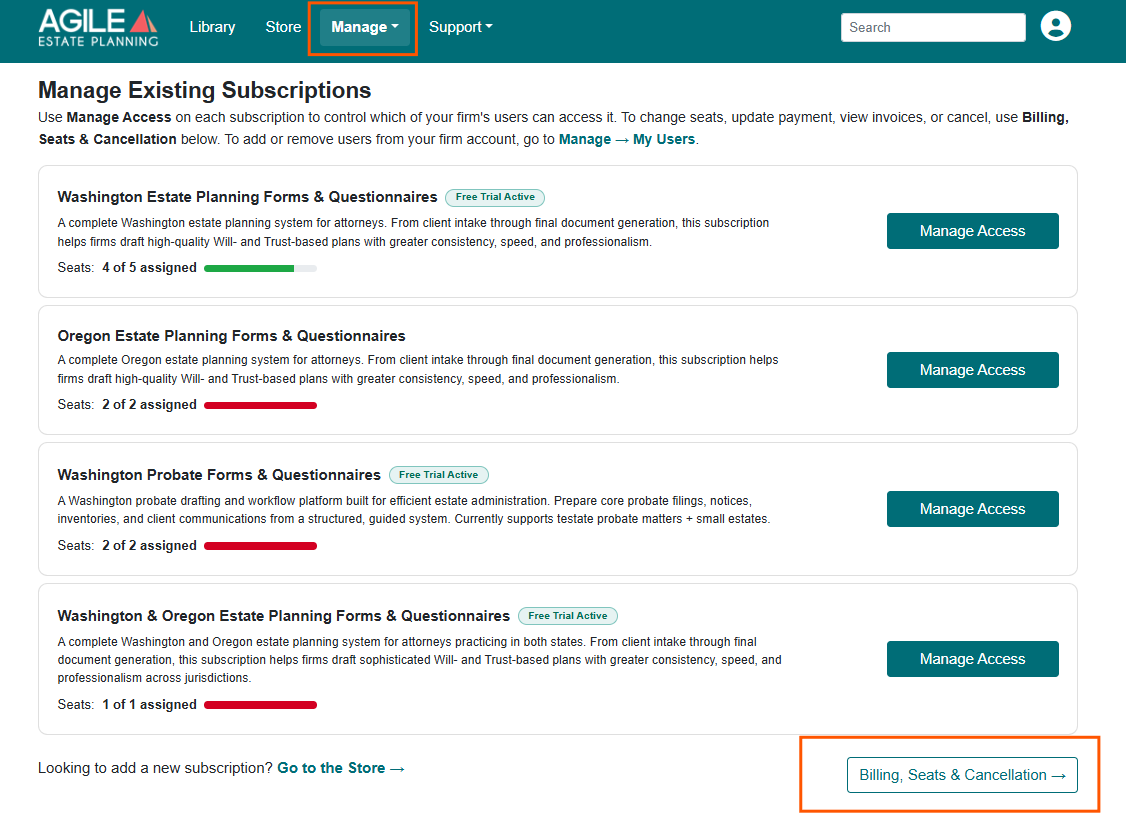Manage Access for Washington Estate Planning Forms
The height and width of the screenshot is (818, 1126).
(x=972, y=231)
